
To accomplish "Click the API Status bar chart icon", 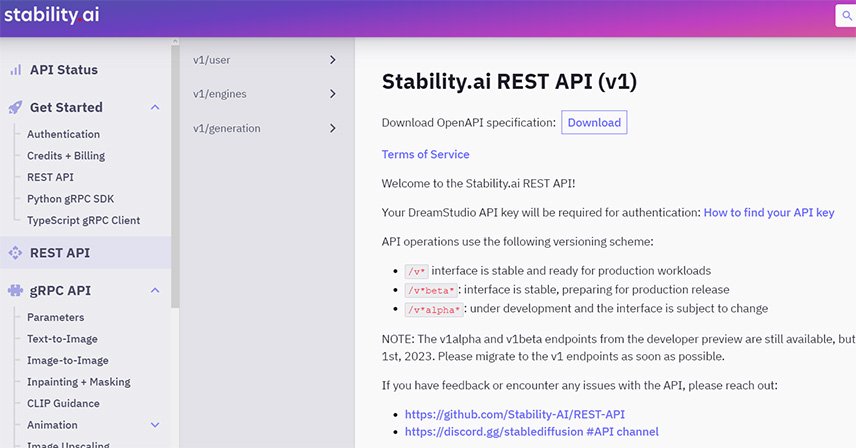I will click(16, 70).
